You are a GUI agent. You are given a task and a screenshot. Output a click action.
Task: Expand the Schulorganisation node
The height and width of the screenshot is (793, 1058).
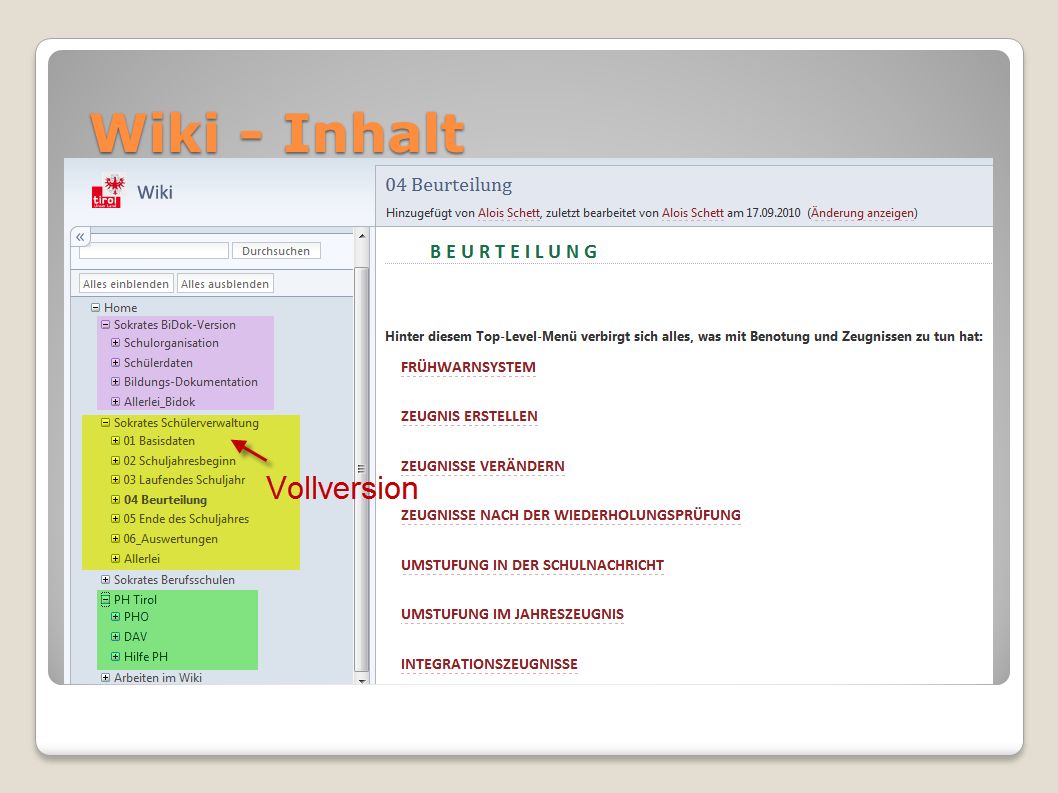coord(115,343)
